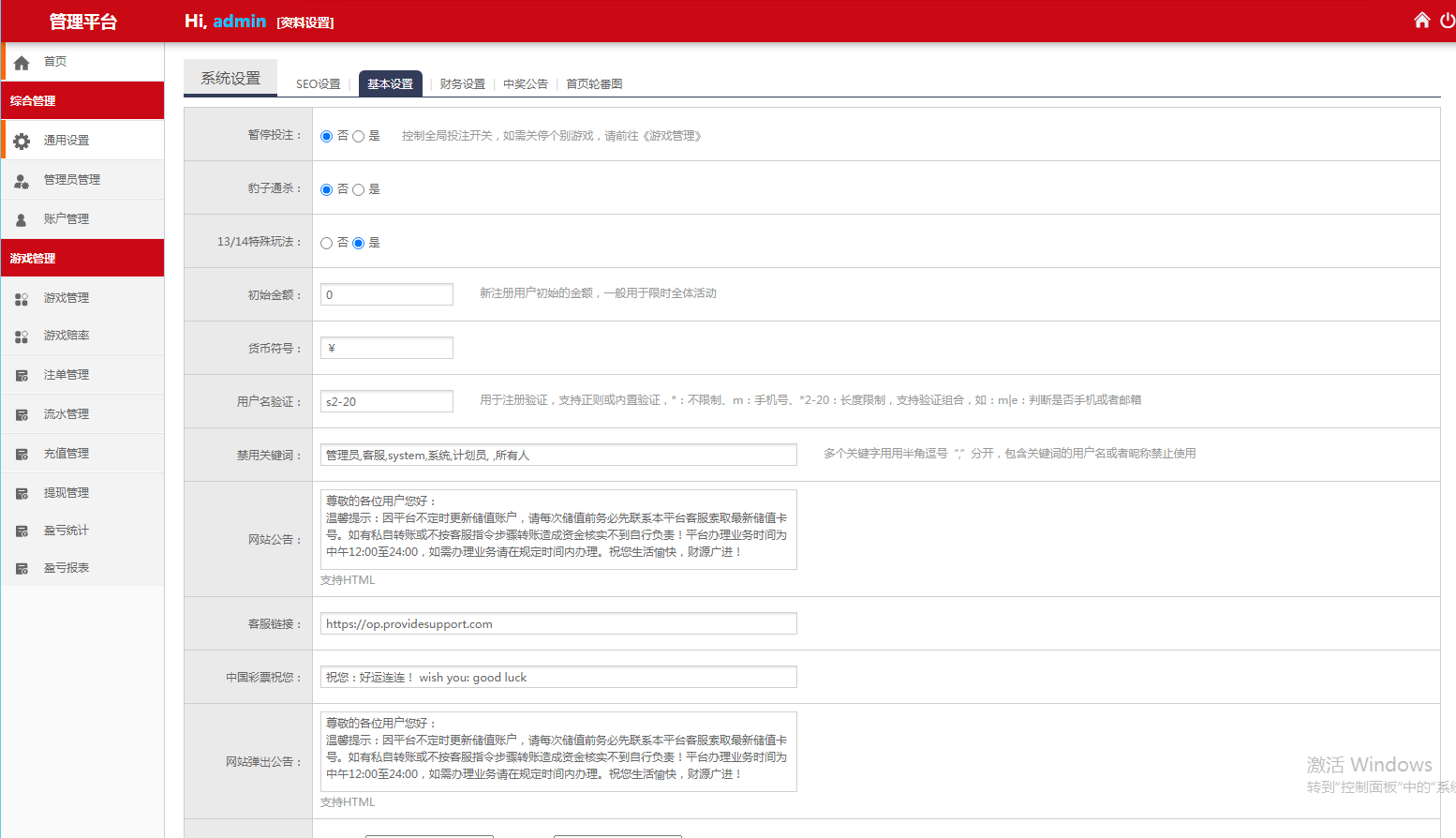Click the icon beside 充值管理

click(22, 455)
